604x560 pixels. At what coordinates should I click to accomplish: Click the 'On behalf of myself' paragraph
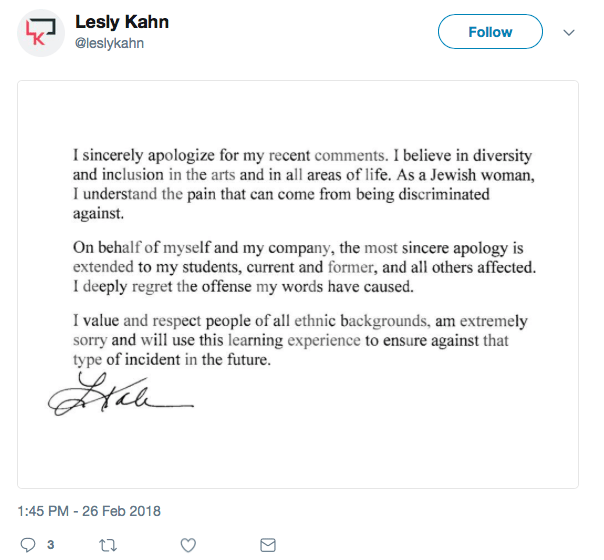pyautogui.click(x=304, y=267)
